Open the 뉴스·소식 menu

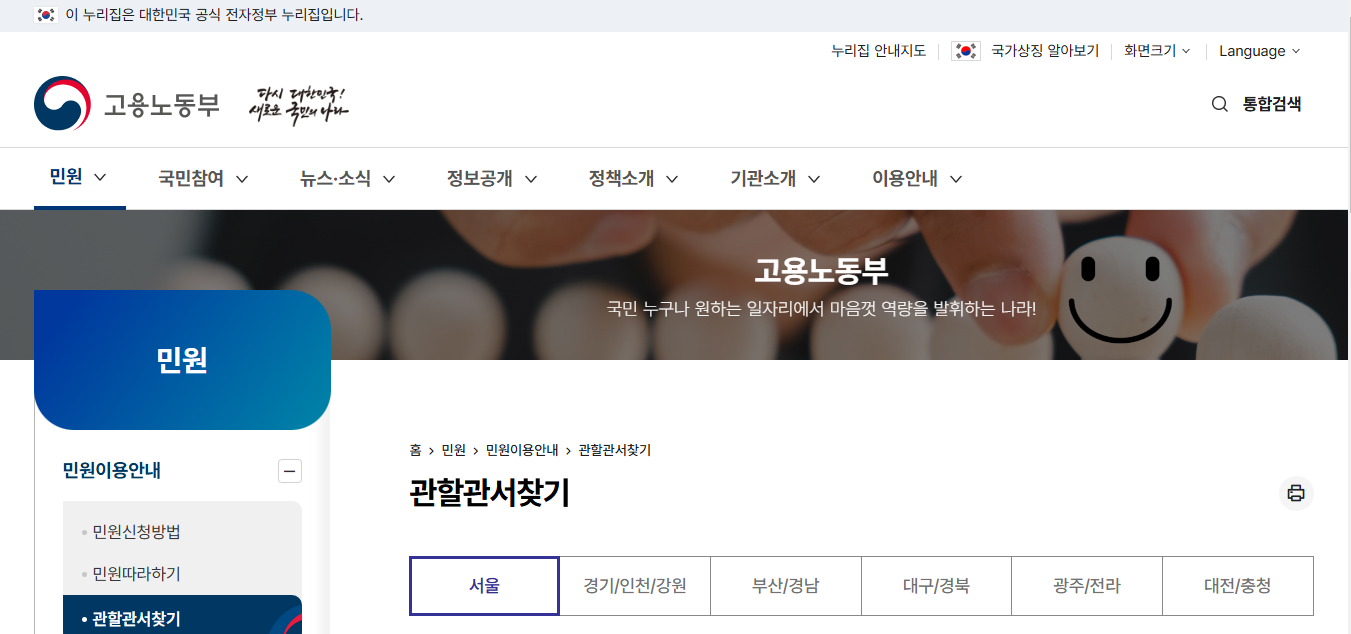pyautogui.click(x=337, y=178)
